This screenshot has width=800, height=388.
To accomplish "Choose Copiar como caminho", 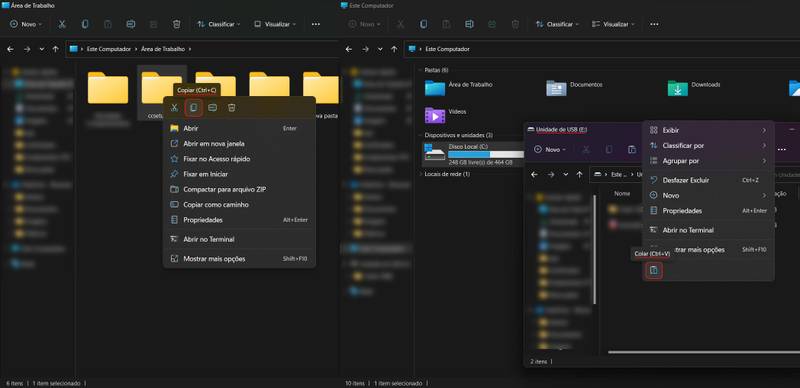I will click(239, 205).
